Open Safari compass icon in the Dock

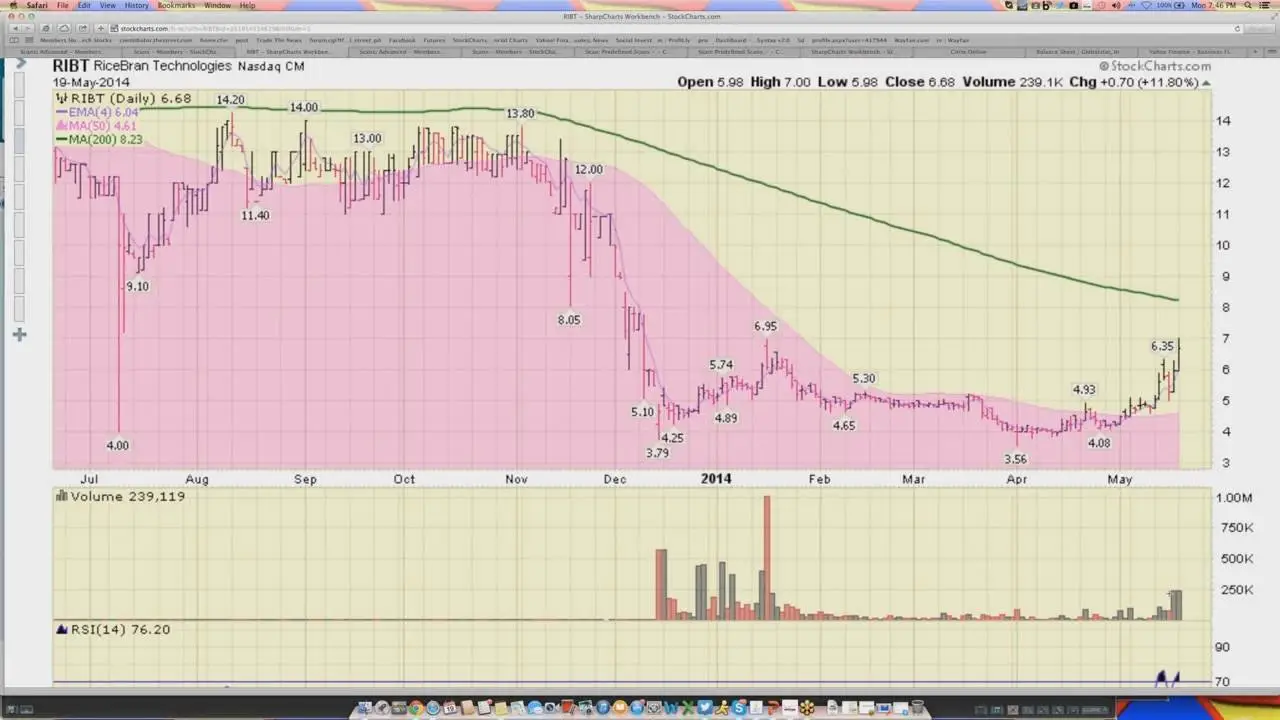pyautogui.click(x=433, y=707)
